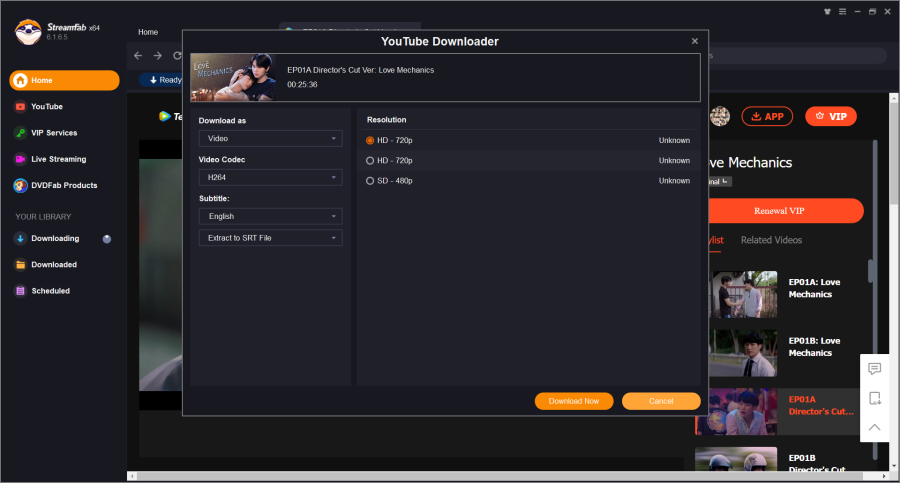Open the Subtitle English language dropdown
The width and height of the screenshot is (900, 483).
point(270,217)
